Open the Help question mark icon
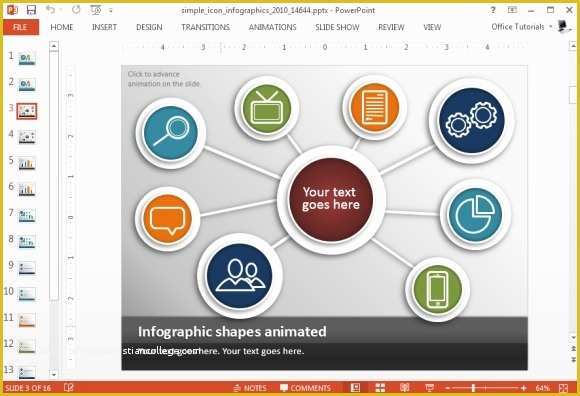This screenshot has height=396, width=580. click(493, 10)
